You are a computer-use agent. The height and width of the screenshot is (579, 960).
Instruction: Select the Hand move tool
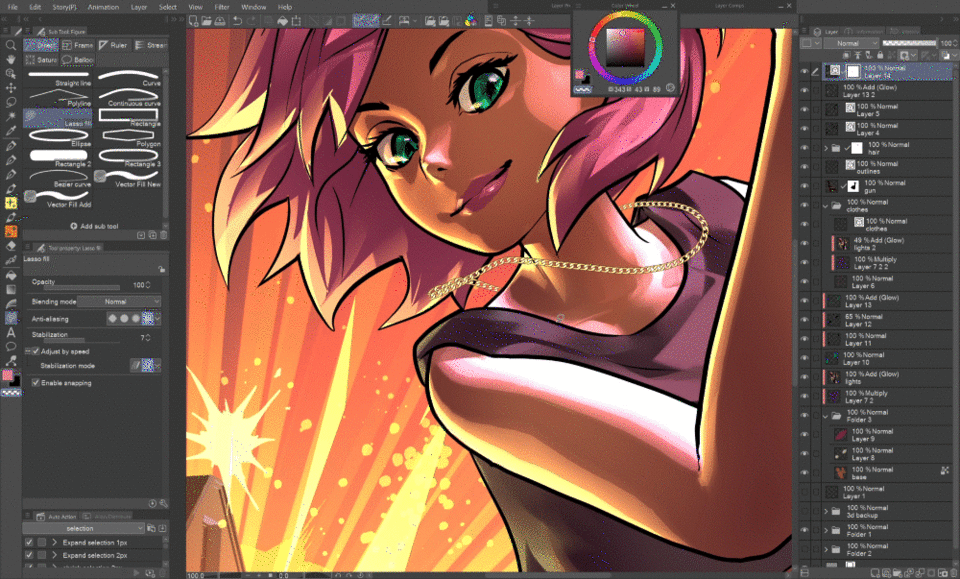(10, 59)
